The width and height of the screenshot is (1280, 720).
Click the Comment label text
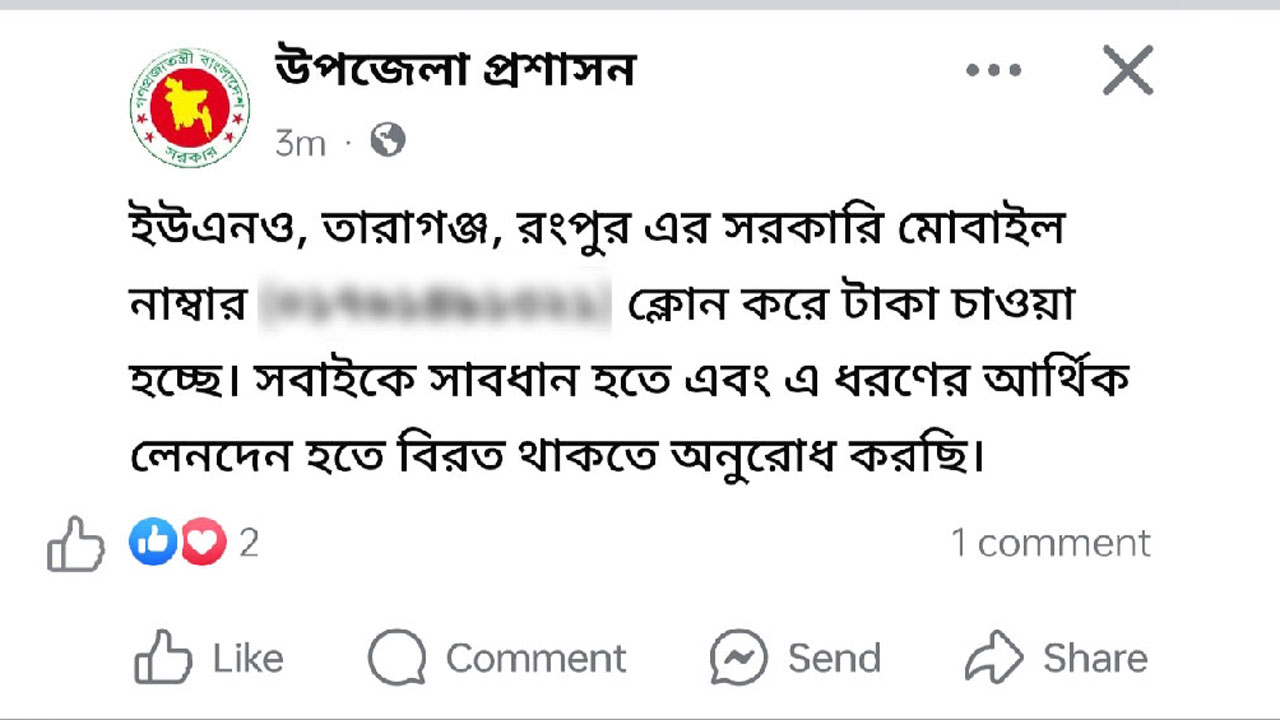(535, 657)
